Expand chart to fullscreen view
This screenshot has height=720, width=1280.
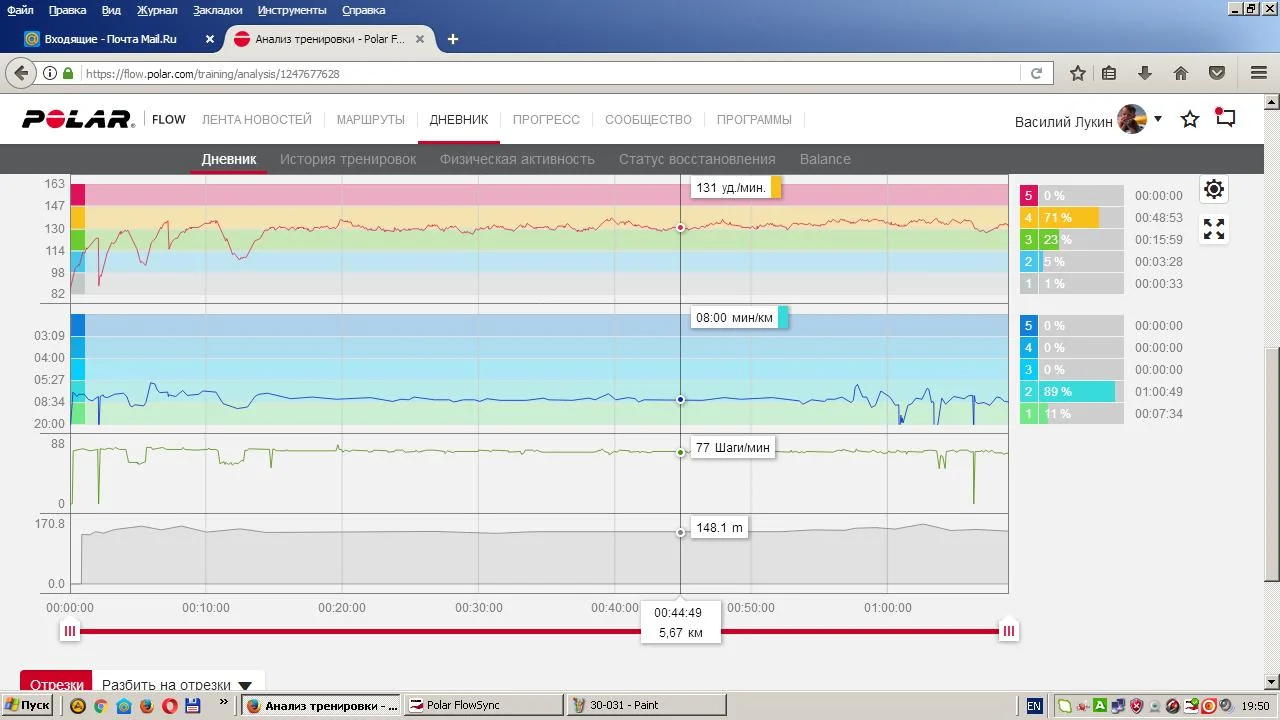tap(1213, 230)
